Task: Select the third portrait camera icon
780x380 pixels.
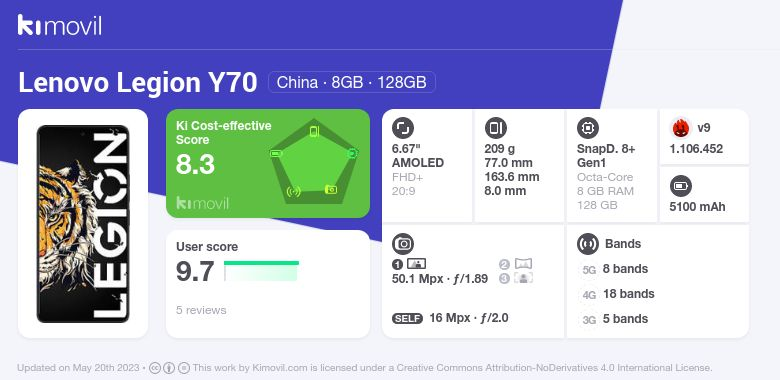Action: click(523, 278)
